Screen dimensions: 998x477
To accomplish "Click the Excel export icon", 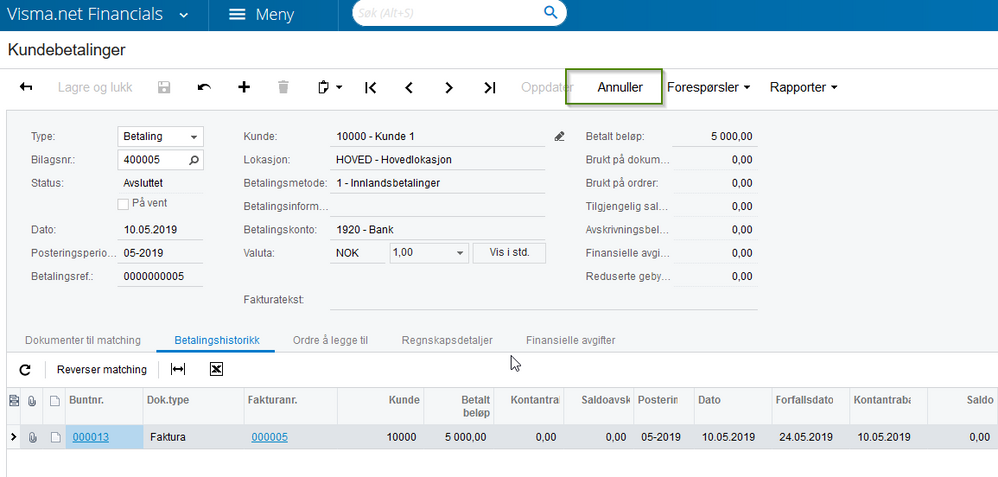I will coord(216,370).
